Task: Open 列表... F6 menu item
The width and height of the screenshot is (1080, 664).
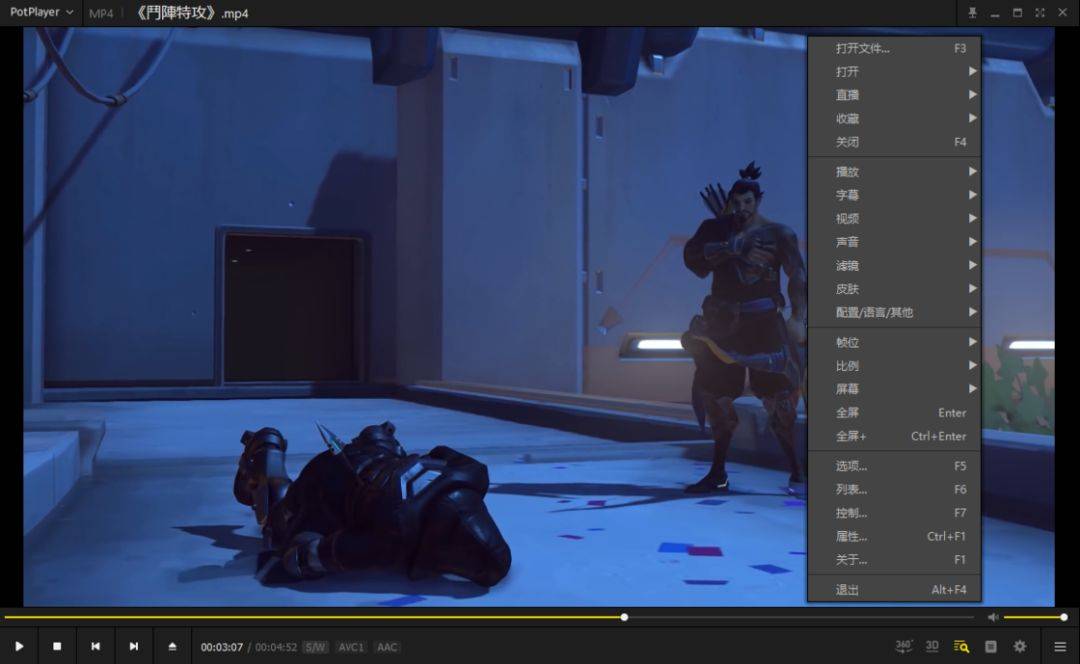Action: pos(894,490)
